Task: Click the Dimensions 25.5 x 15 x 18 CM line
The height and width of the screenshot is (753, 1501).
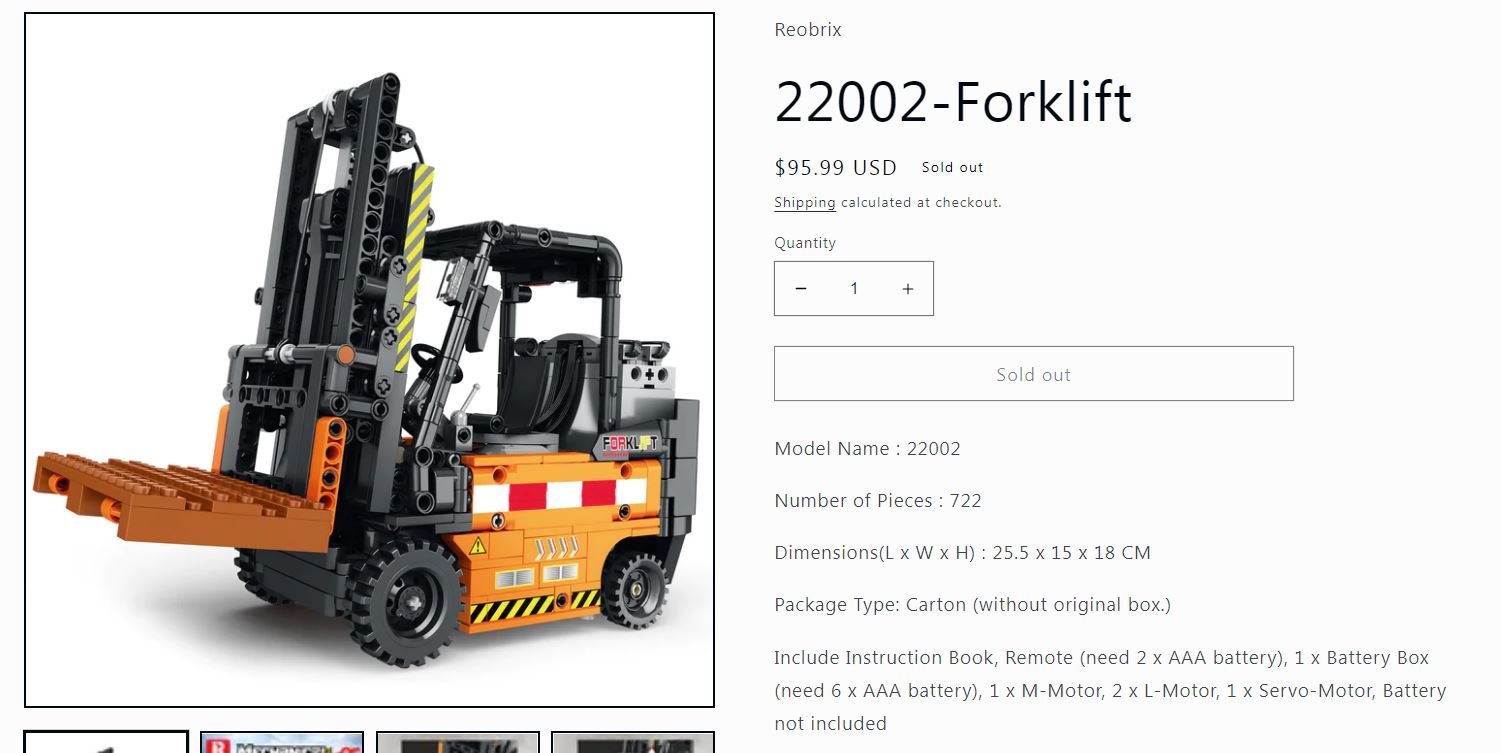Action: [x=962, y=552]
